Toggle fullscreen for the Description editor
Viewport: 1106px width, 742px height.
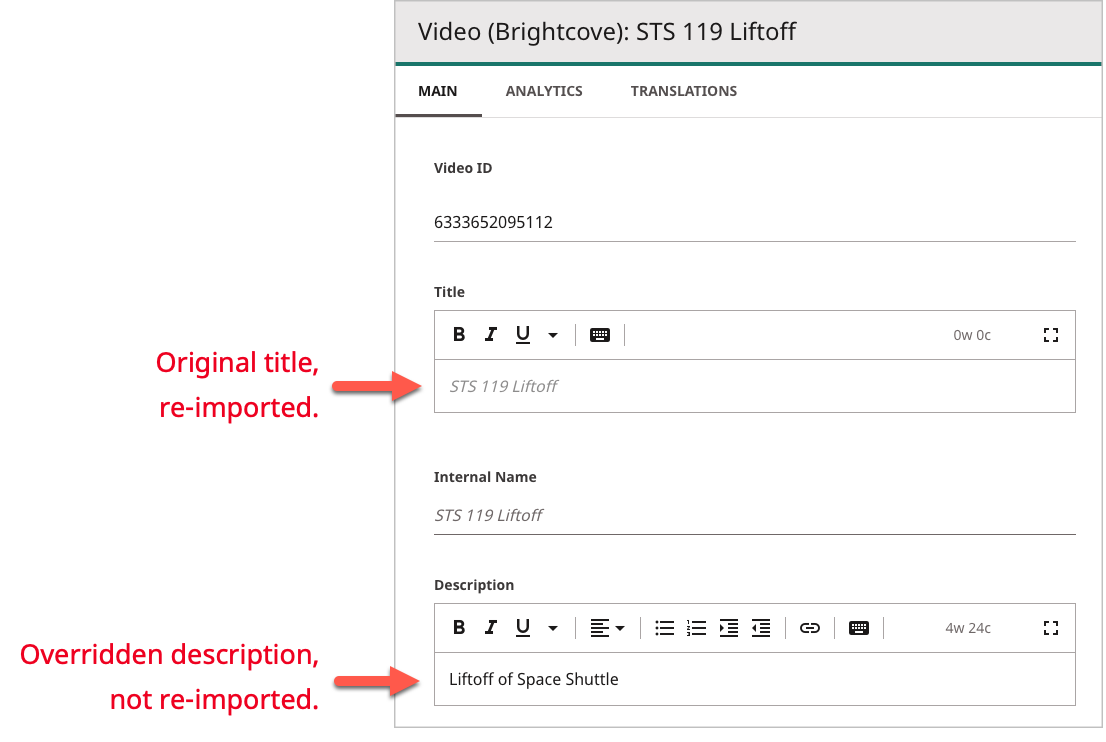point(1051,628)
